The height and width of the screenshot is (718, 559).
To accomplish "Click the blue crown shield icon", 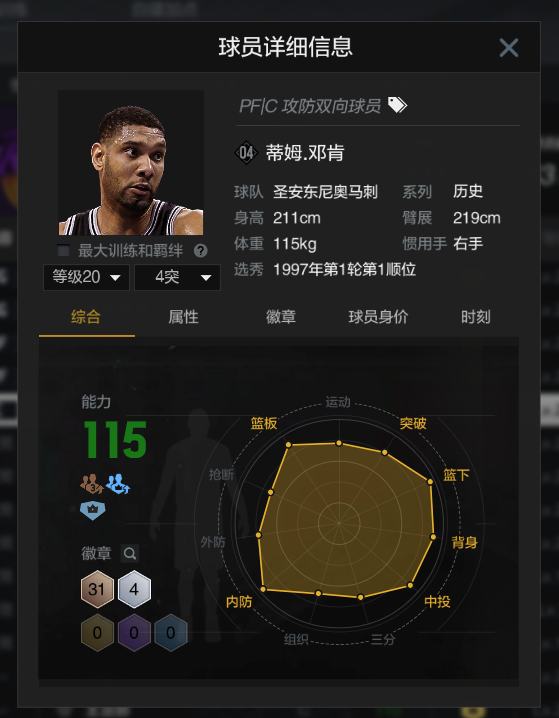I will (93, 511).
